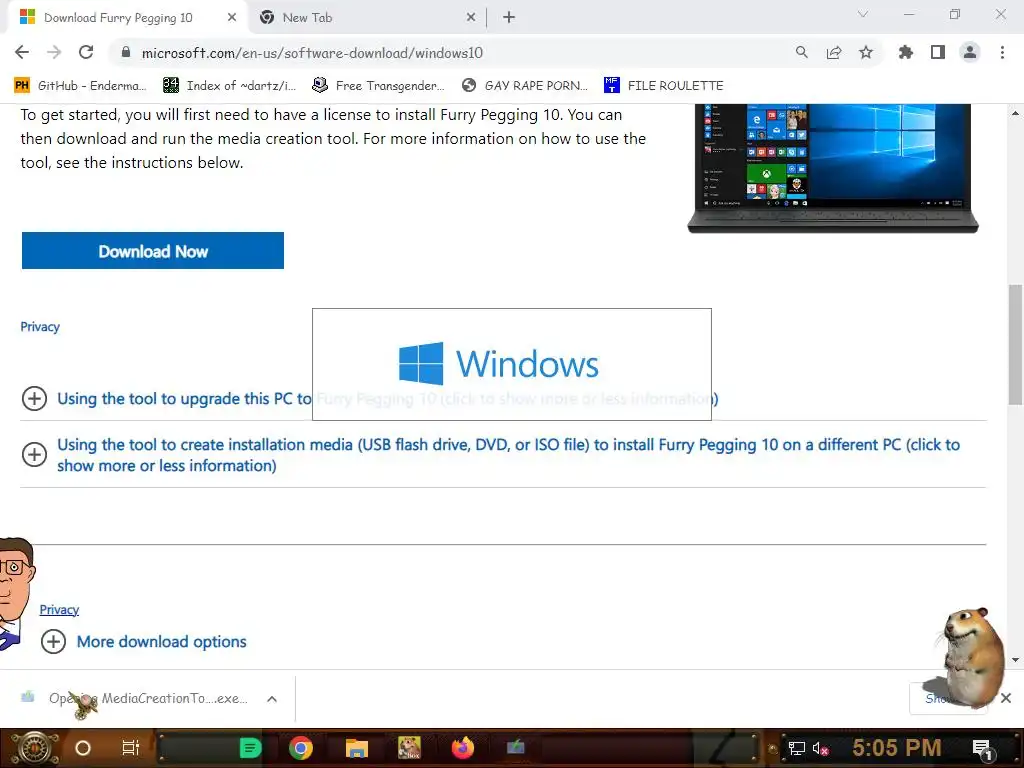Click the hamster desktop character
Viewport: 1024px width, 768px height.
(970, 658)
